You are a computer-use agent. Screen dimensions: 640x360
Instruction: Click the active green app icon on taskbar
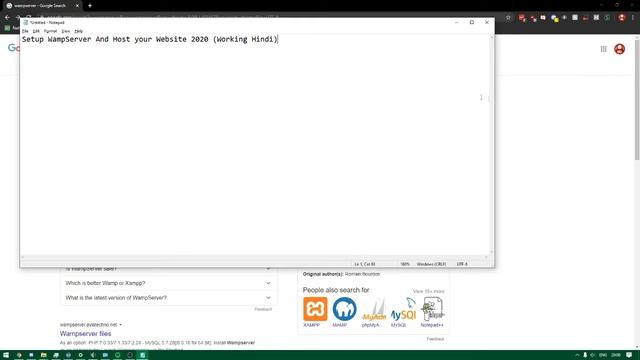click(x=142, y=355)
